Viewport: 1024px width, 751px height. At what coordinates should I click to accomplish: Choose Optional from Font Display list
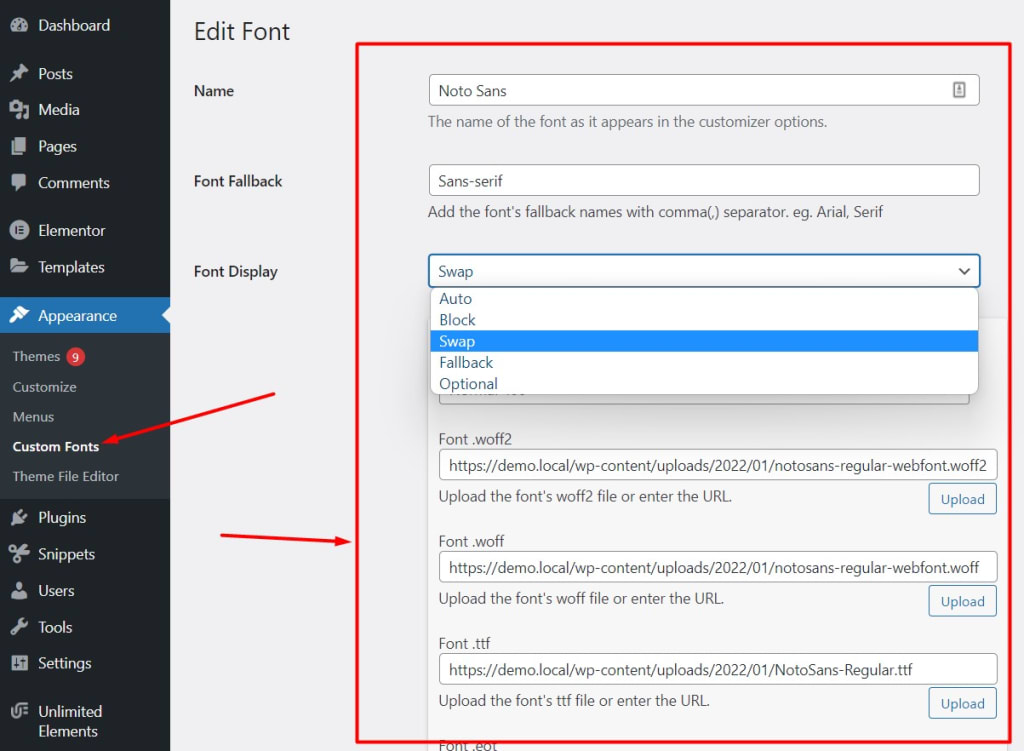pos(704,383)
